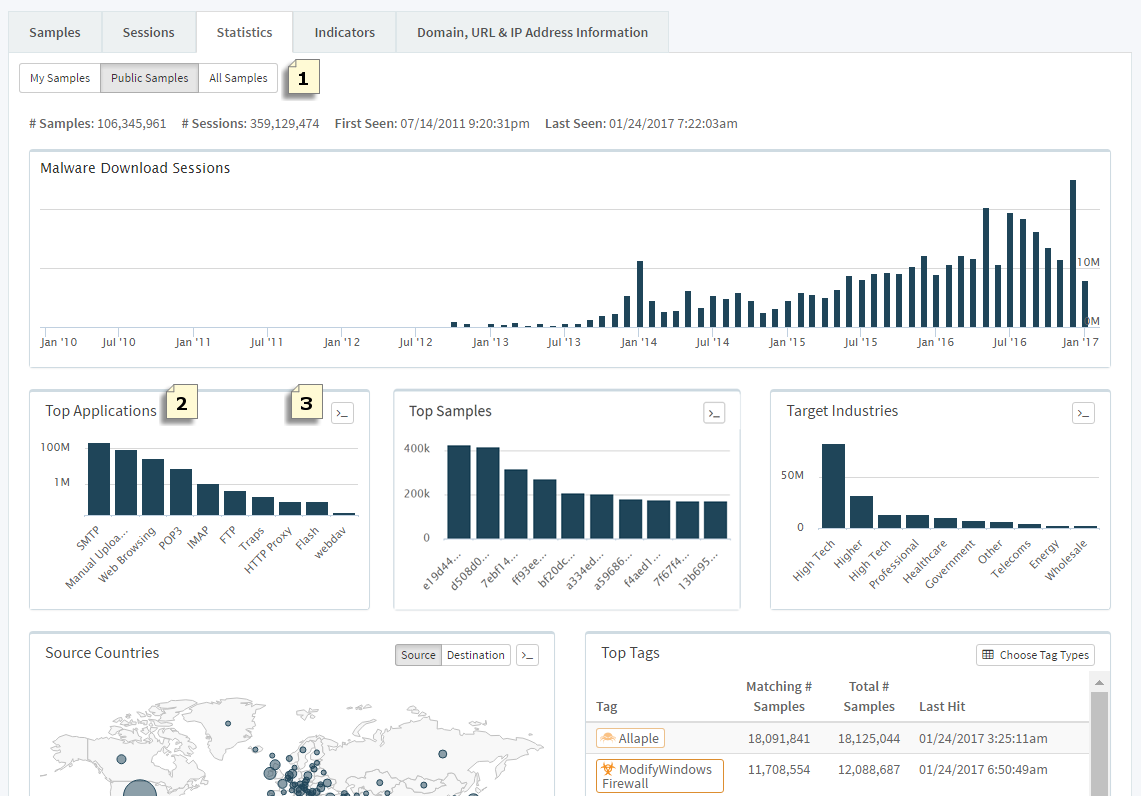
Task: Switch map to Destination countries
Action: point(475,655)
